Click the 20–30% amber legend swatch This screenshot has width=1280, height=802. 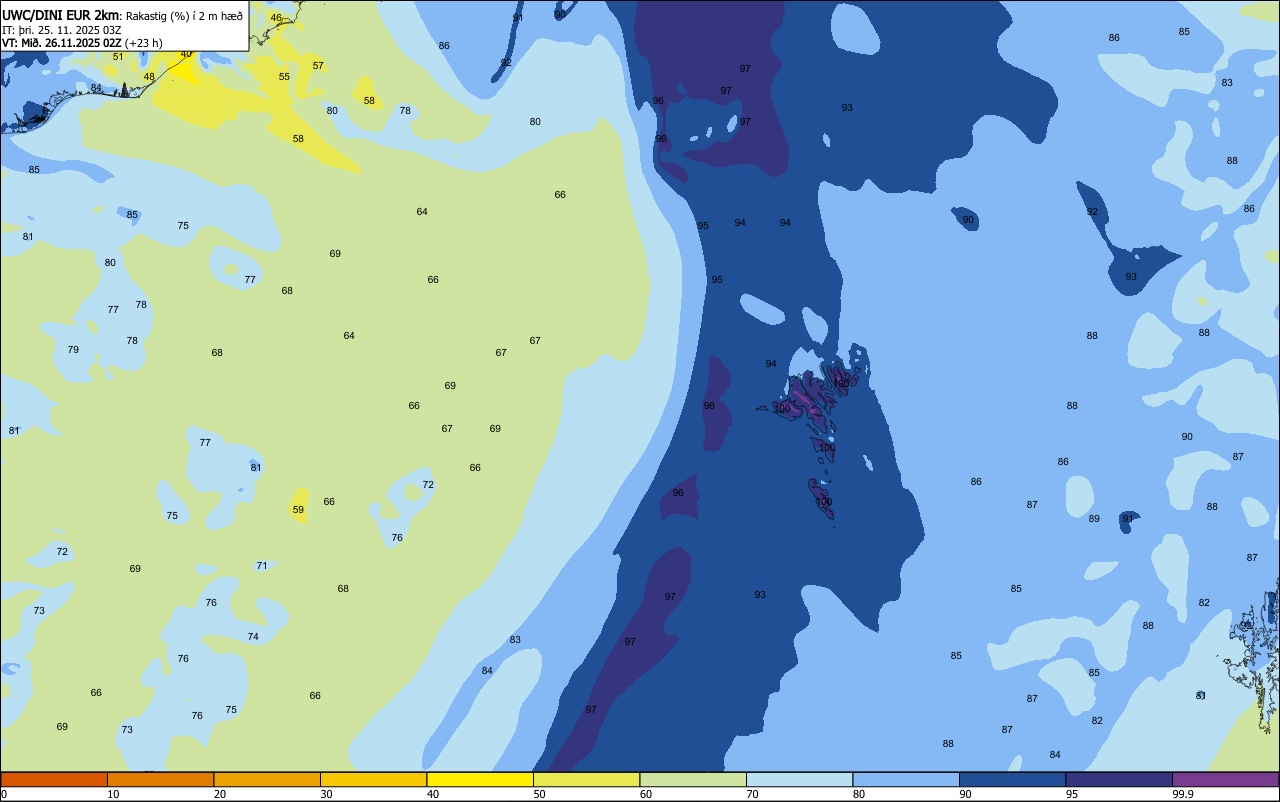(x=267, y=779)
